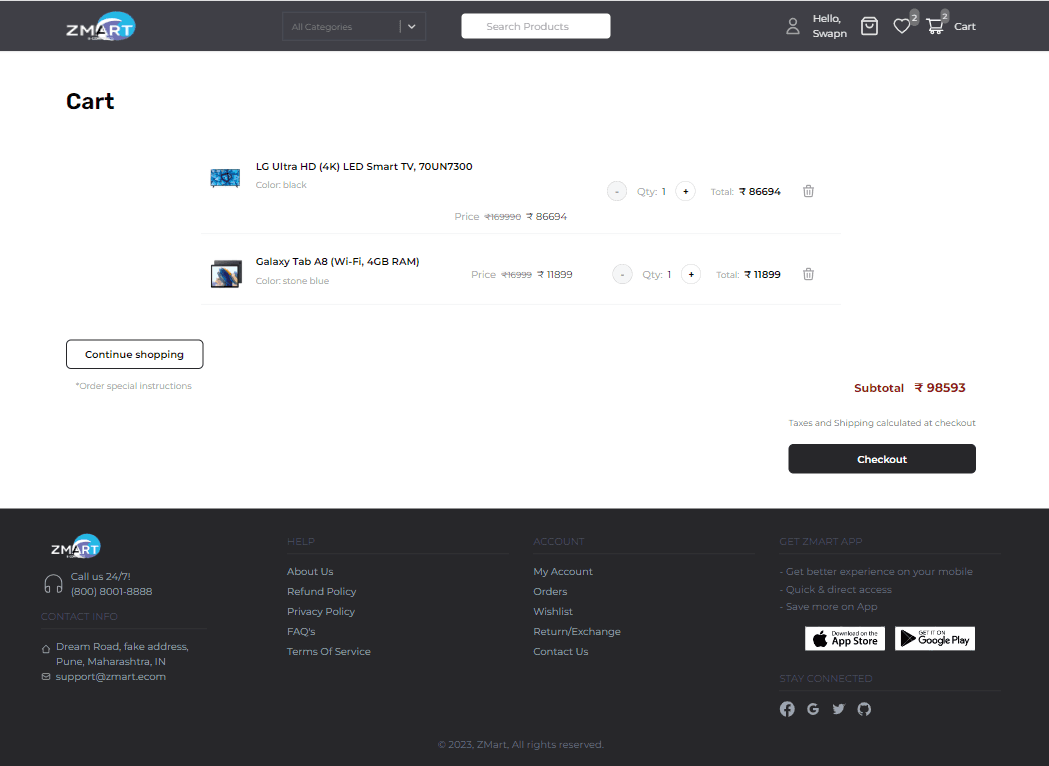Click the Twitter icon in footer
The width and height of the screenshot is (1049, 766).
click(838, 709)
